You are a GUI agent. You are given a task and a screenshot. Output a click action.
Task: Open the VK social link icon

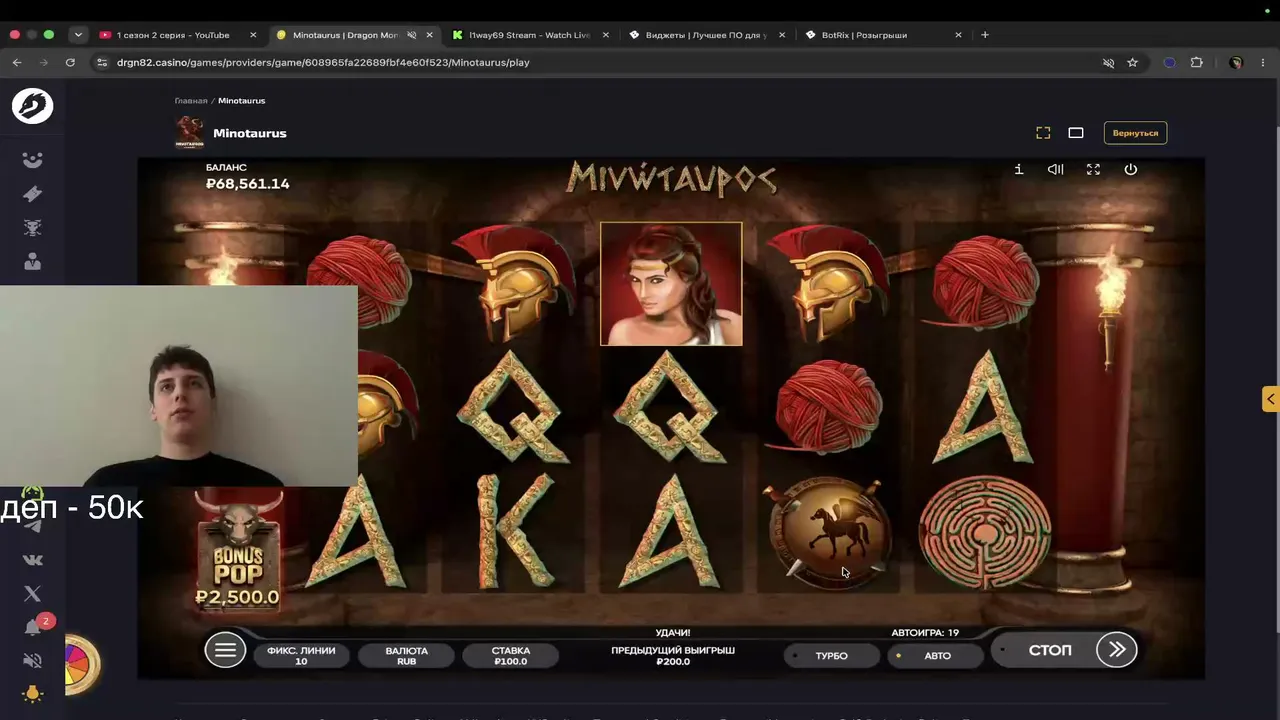coord(33,560)
